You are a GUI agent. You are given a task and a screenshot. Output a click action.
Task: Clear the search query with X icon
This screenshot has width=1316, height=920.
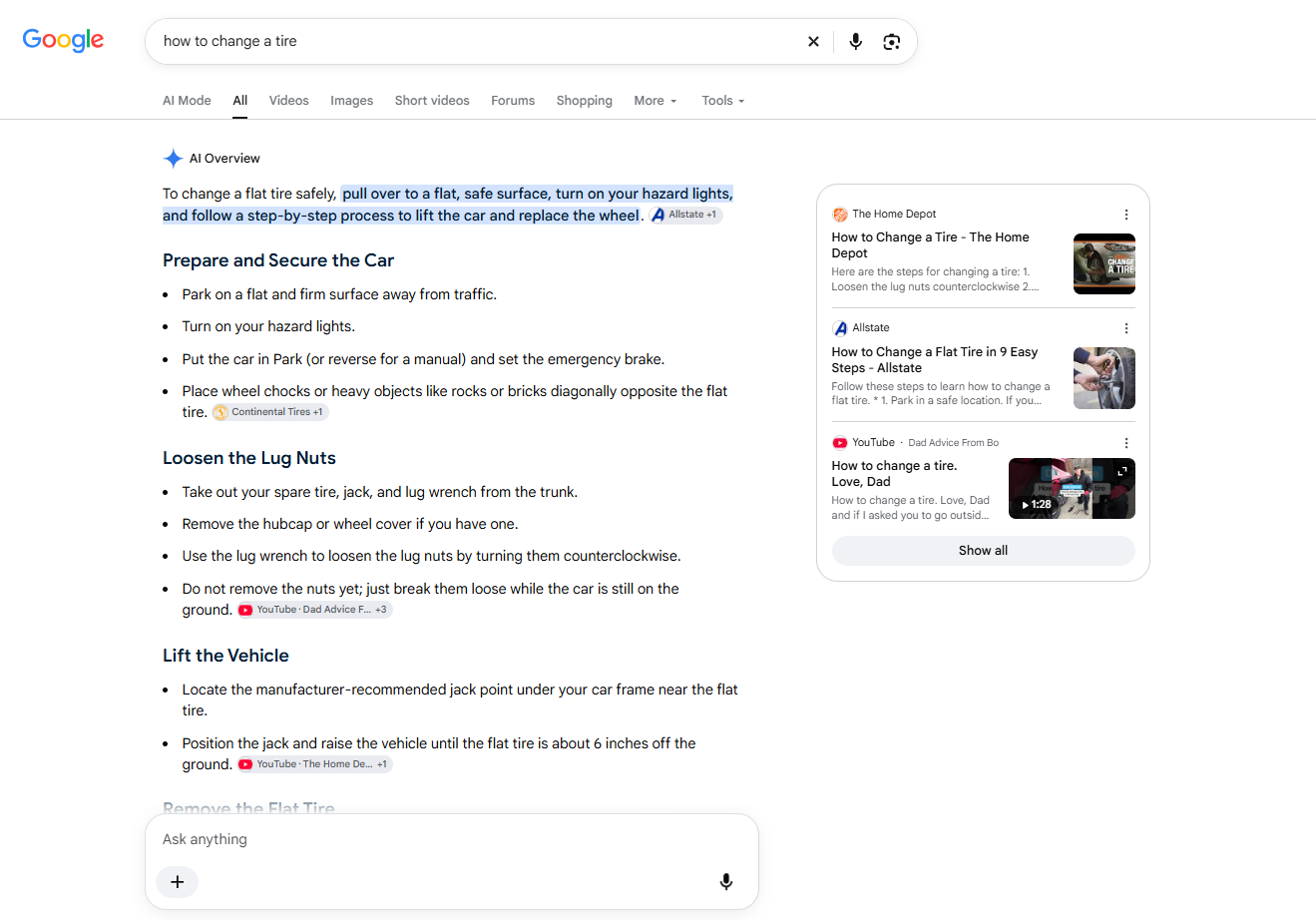tap(813, 41)
